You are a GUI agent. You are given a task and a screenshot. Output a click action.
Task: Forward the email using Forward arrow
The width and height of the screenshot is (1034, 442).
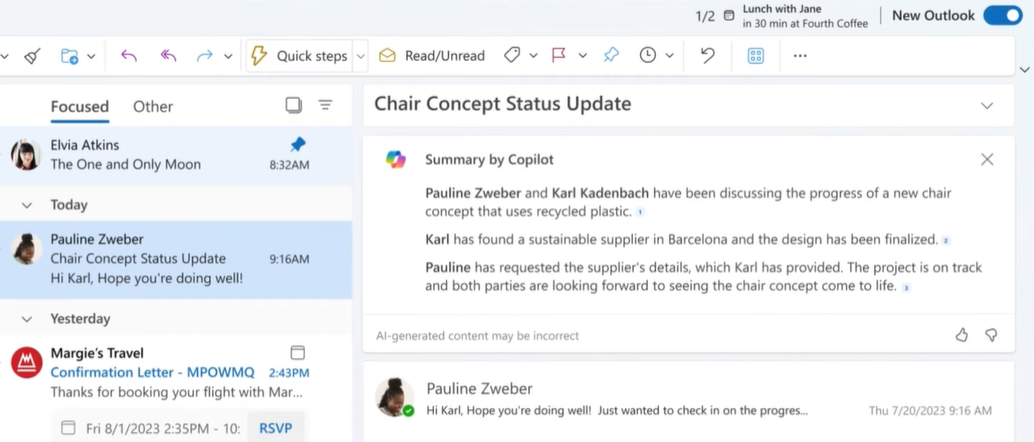[x=205, y=56]
